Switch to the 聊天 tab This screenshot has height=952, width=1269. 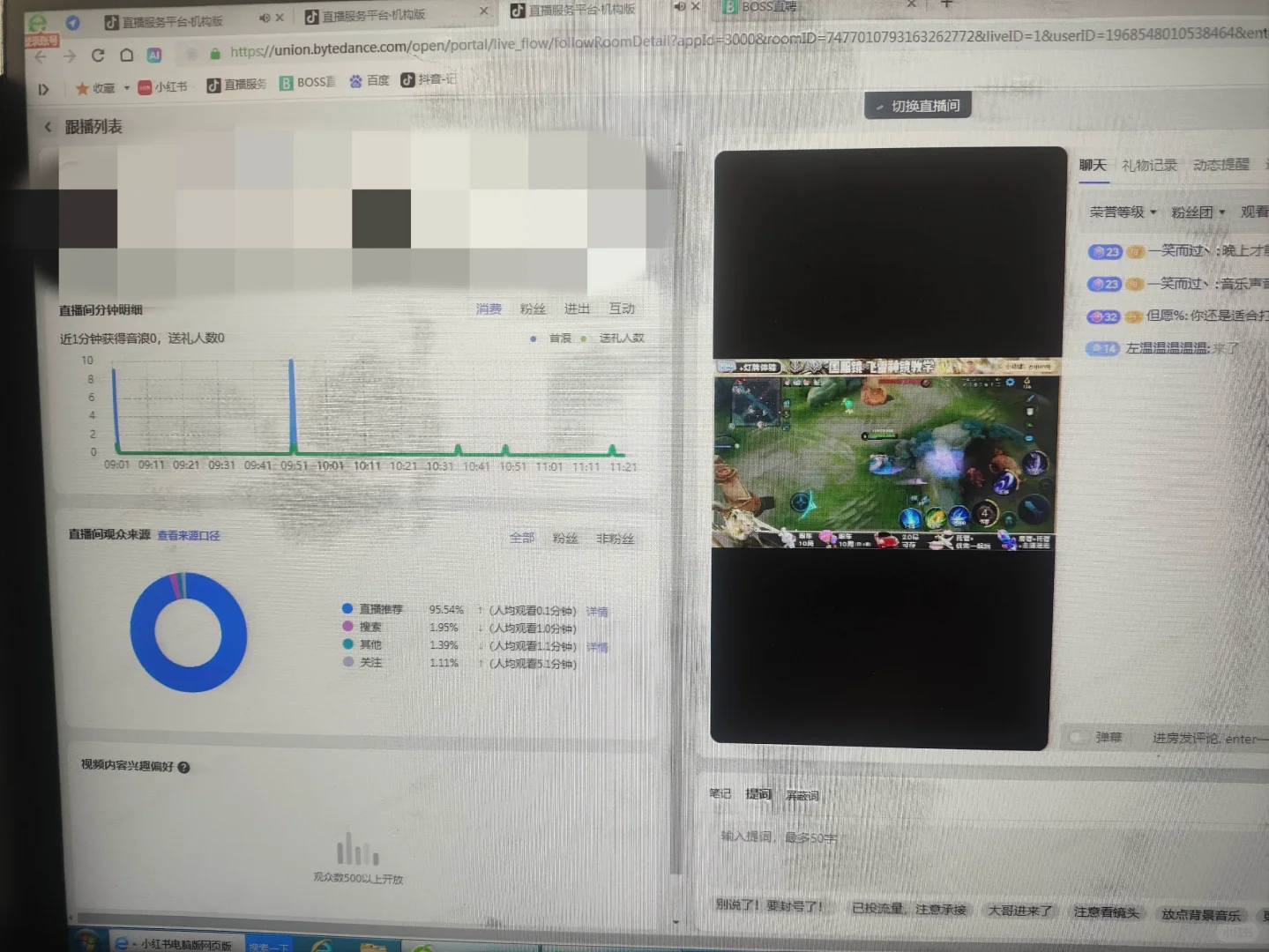coord(1093,165)
